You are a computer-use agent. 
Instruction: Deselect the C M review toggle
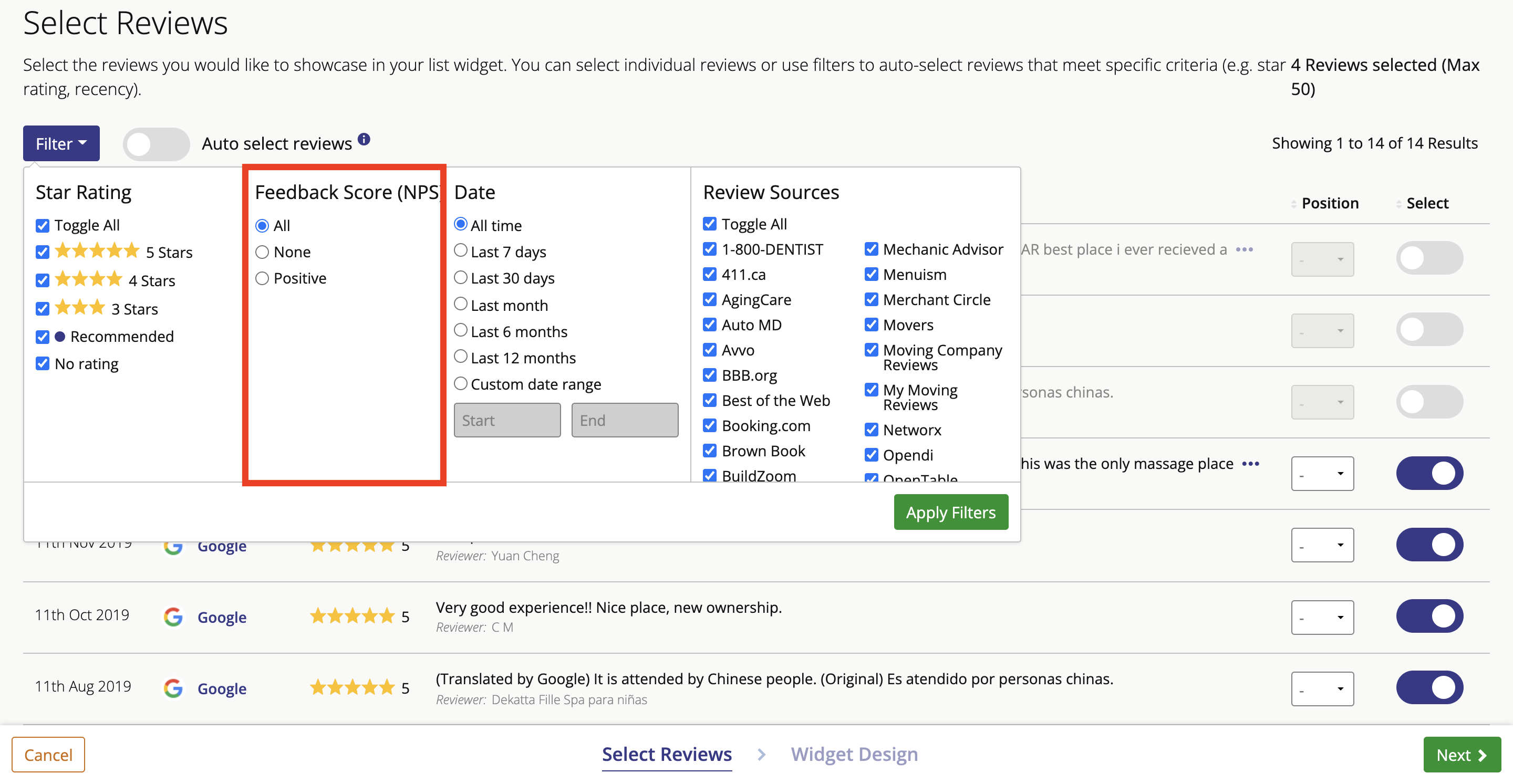click(1429, 616)
